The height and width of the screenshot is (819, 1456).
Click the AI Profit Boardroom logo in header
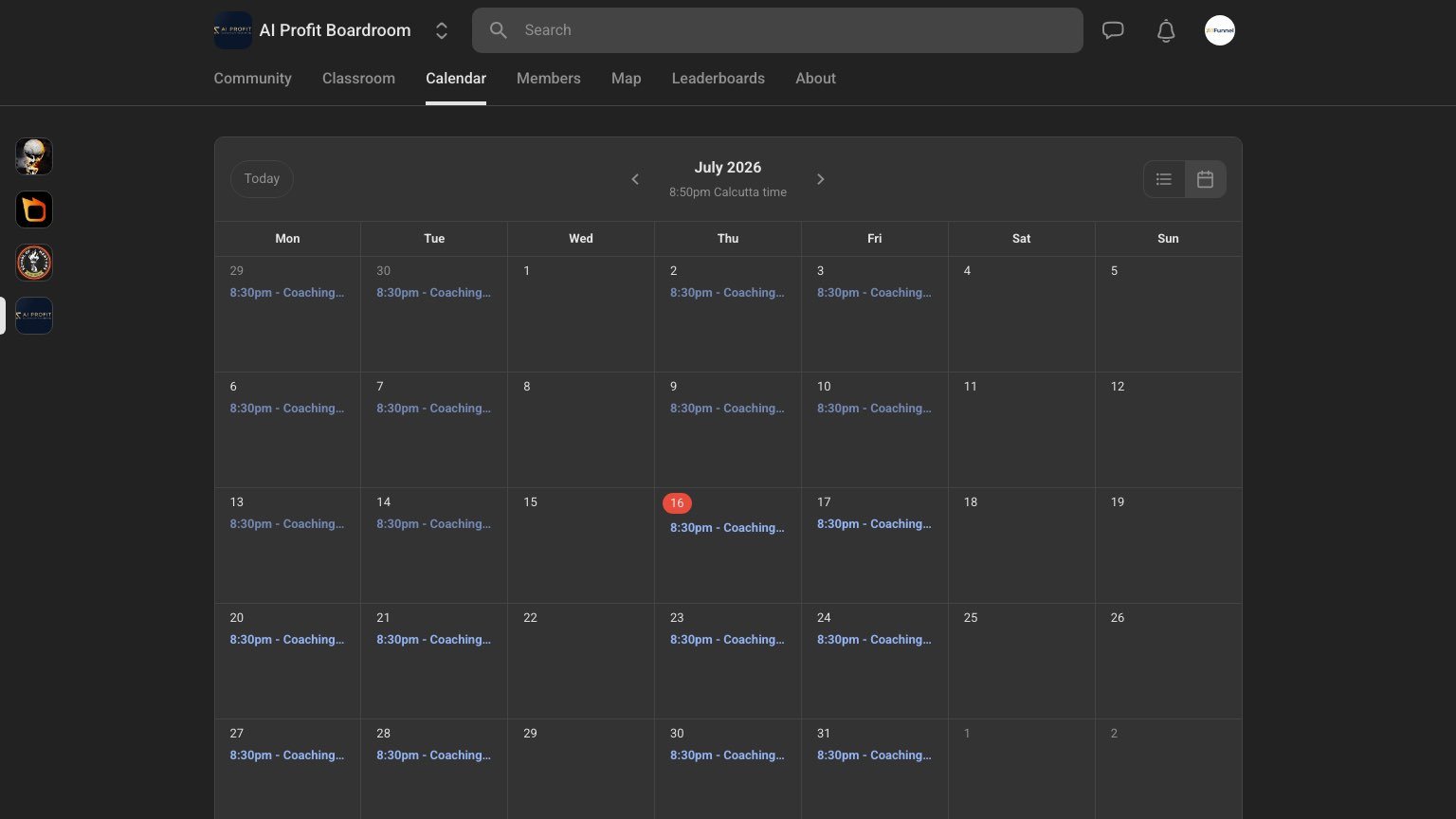pyautogui.click(x=232, y=30)
